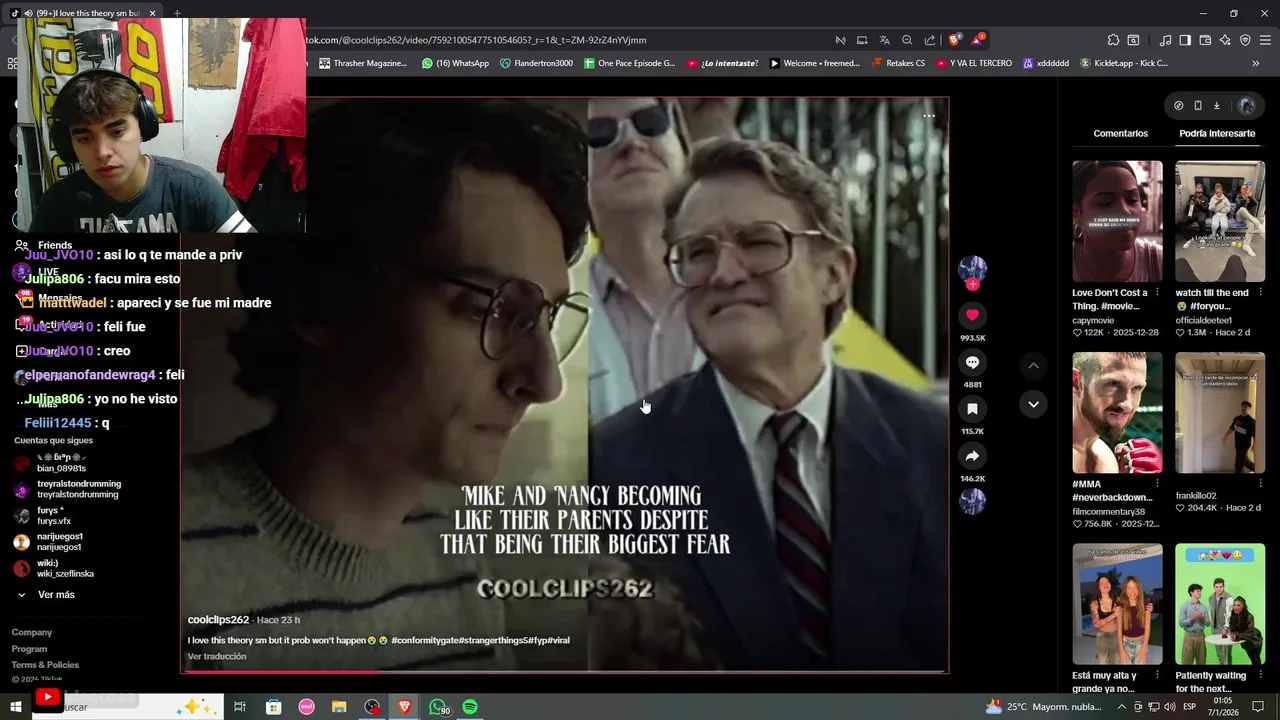Open a new browser tab with plus
The height and width of the screenshot is (720, 1280).
[x=177, y=13]
